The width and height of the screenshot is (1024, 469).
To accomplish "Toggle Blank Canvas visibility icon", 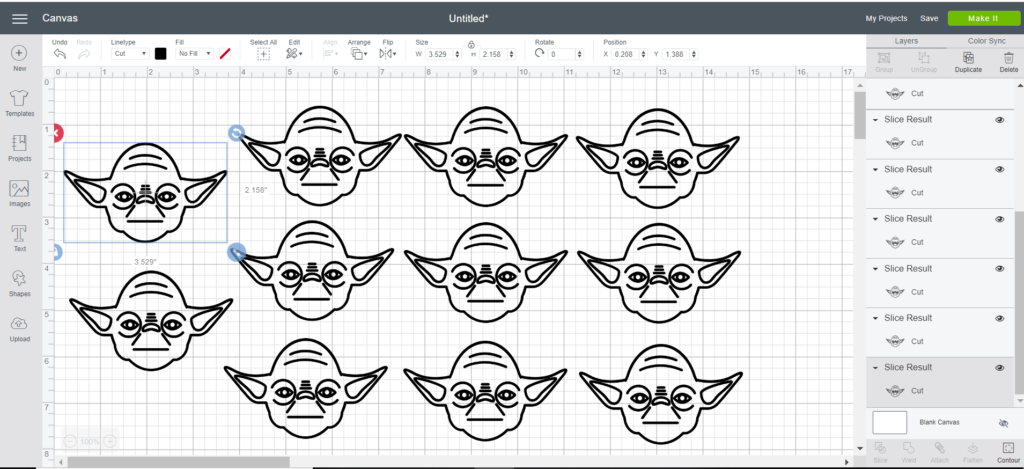I will [1004, 423].
